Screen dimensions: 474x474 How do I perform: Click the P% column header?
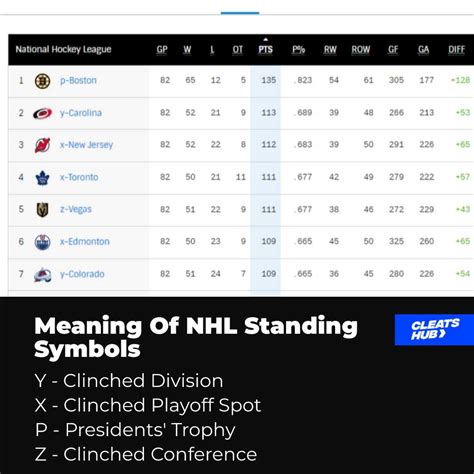click(299, 50)
